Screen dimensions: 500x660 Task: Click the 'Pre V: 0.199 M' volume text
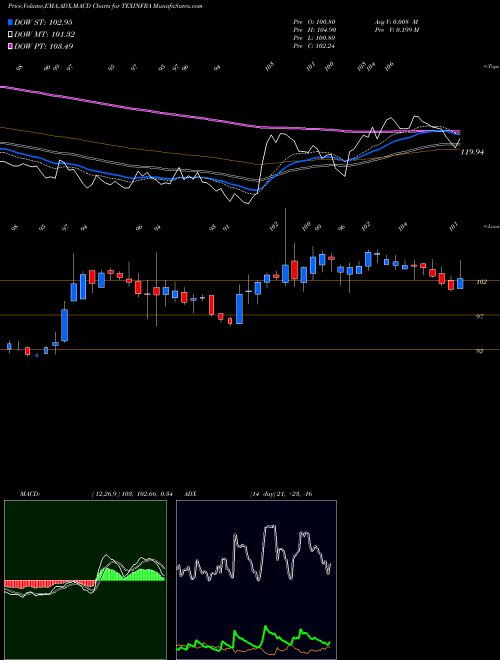coord(396,30)
